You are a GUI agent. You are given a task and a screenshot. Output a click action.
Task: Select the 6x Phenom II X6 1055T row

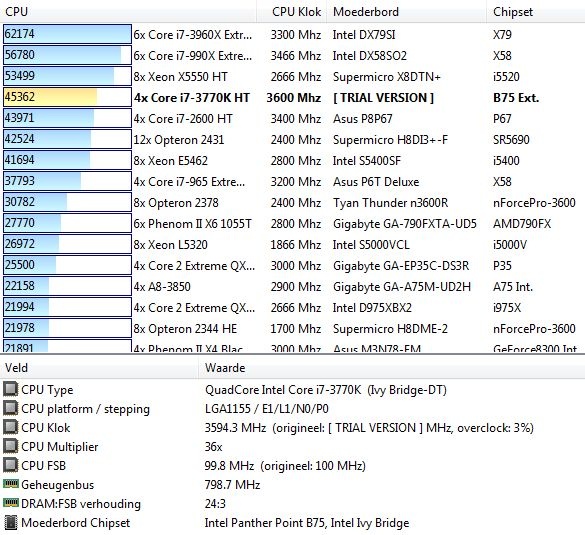292,223
